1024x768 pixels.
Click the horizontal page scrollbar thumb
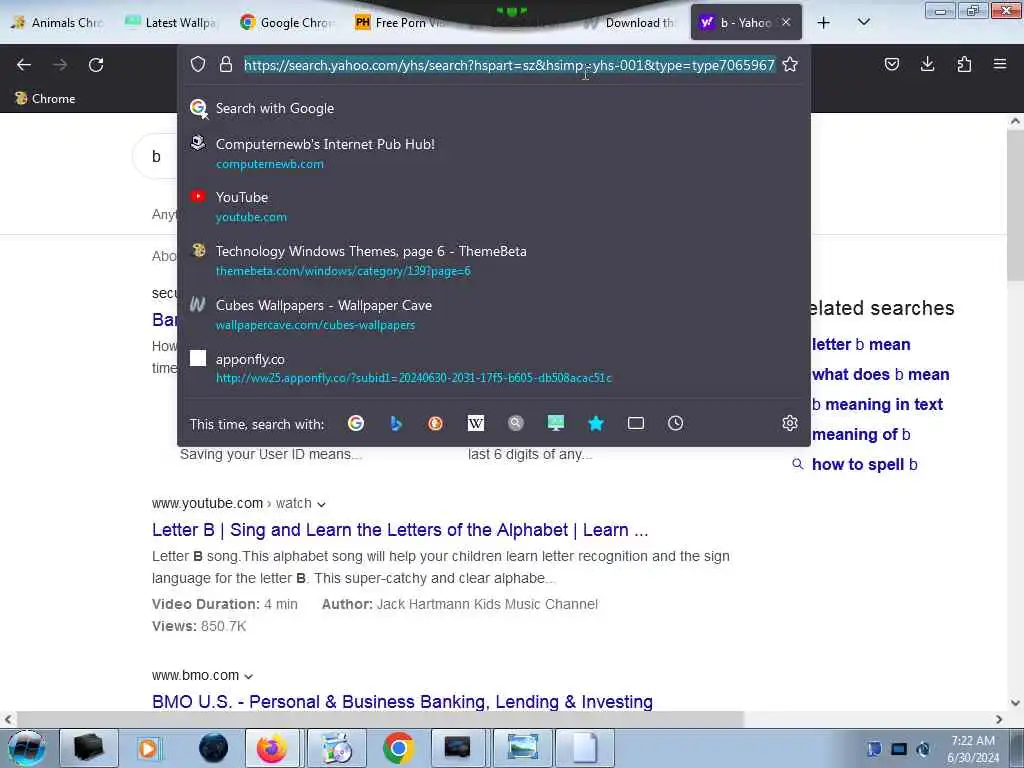coord(380,719)
